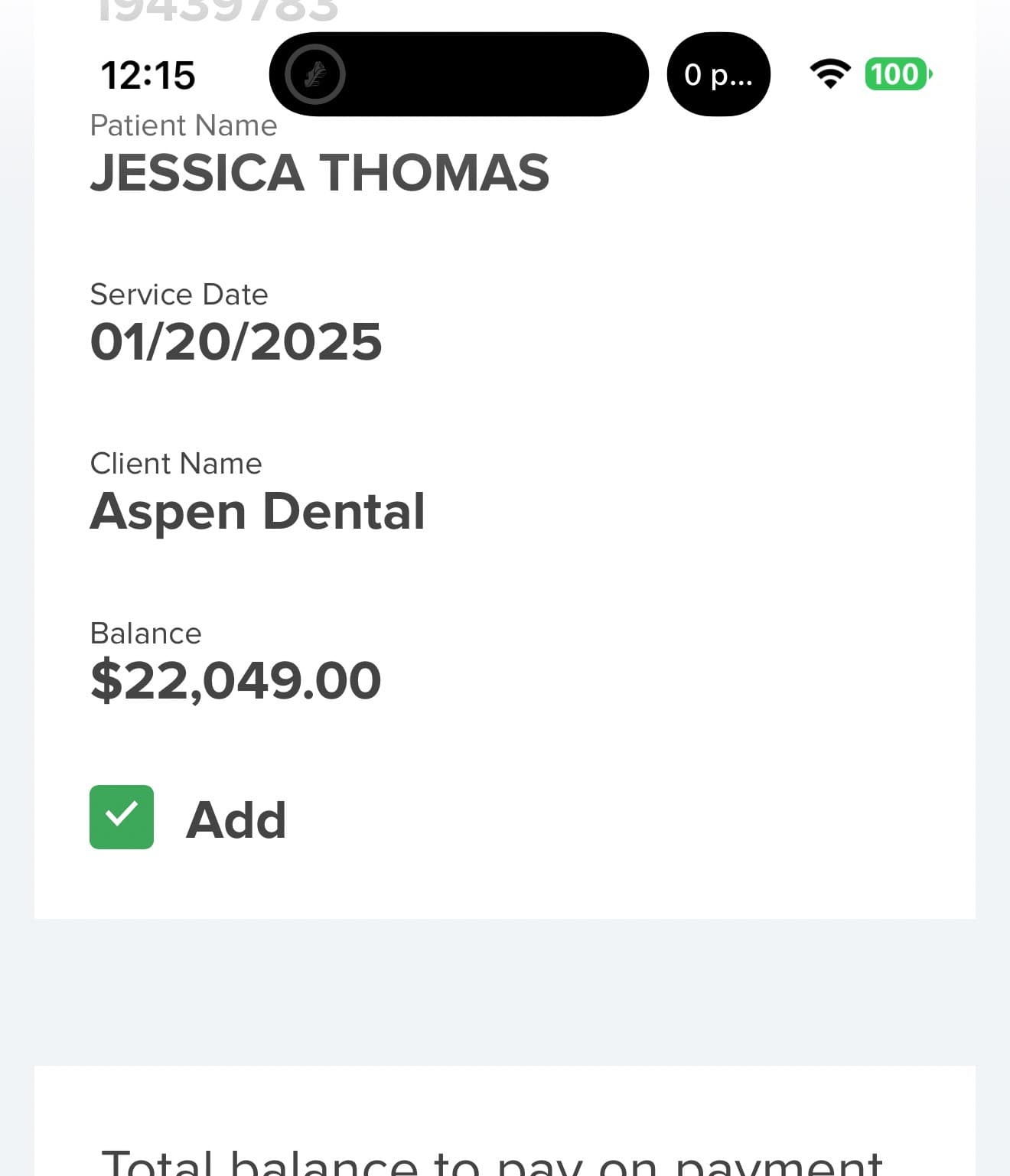Image resolution: width=1010 pixels, height=1176 pixels.
Task: Tap the white checkmark icon
Action: (x=121, y=814)
